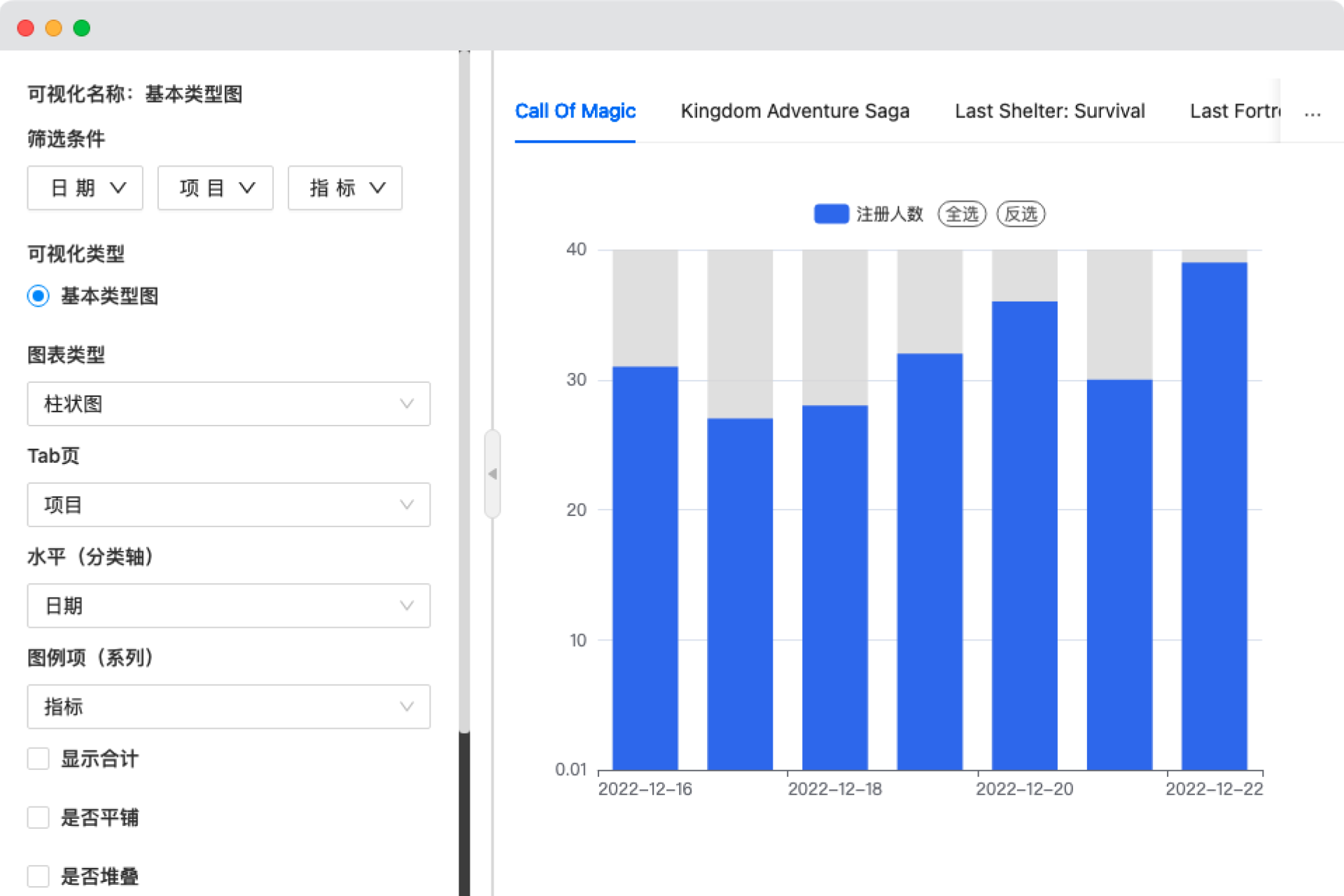Switch to Kingdom Adventure Saga tab

click(795, 111)
